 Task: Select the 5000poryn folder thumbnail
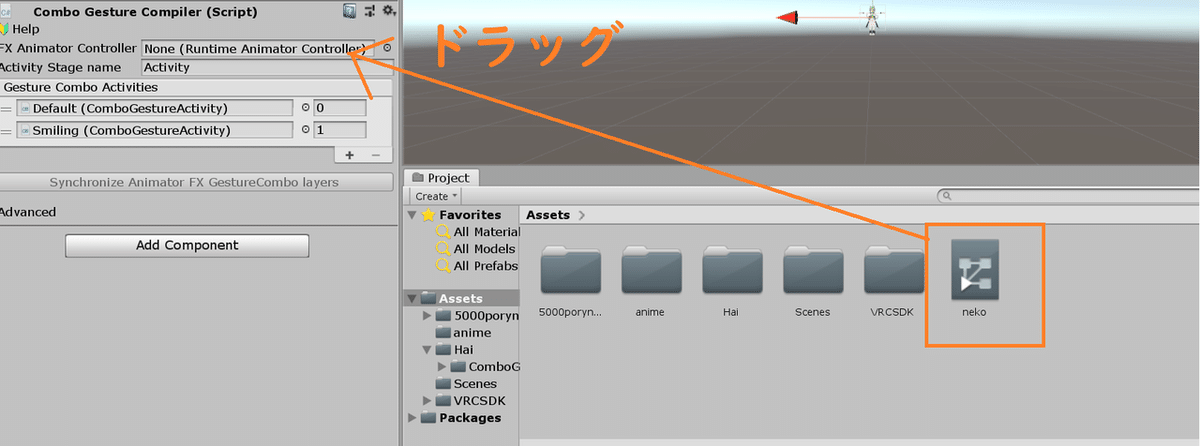click(x=571, y=281)
